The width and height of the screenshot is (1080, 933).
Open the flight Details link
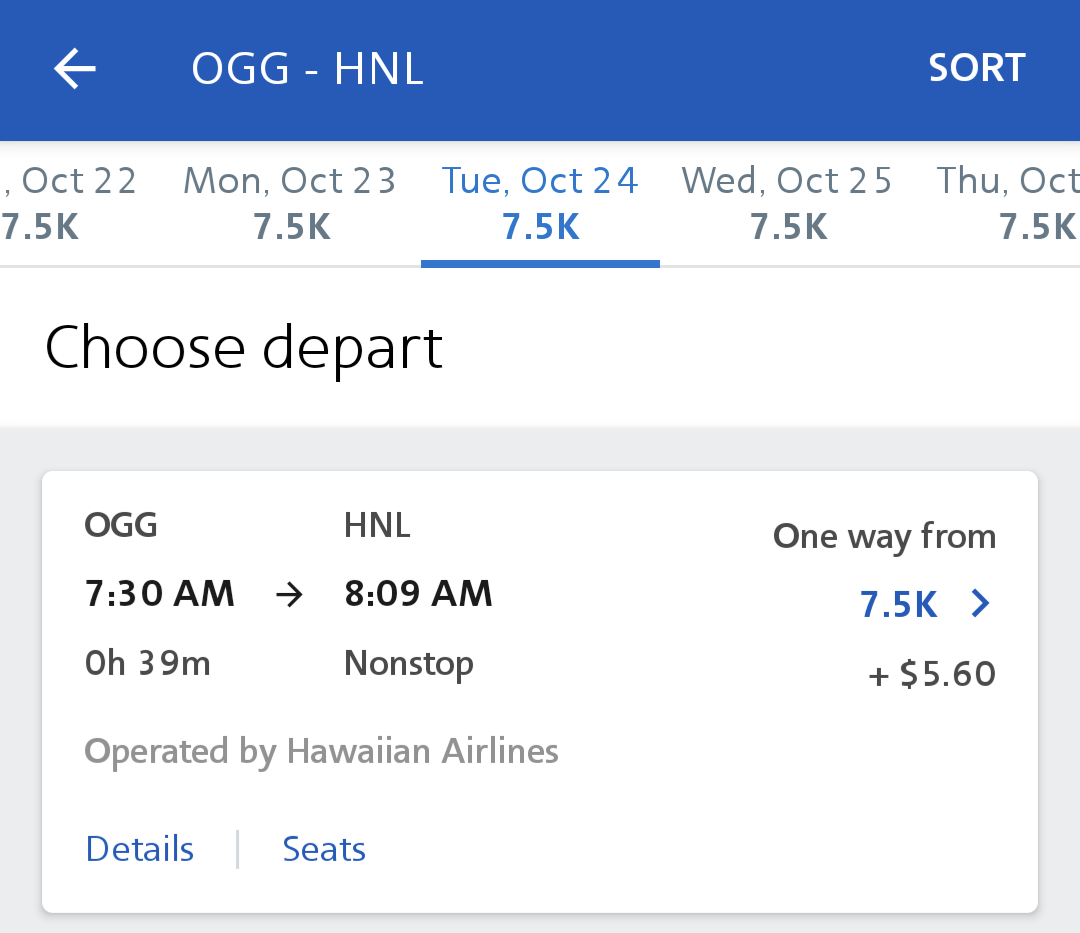(140, 849)
